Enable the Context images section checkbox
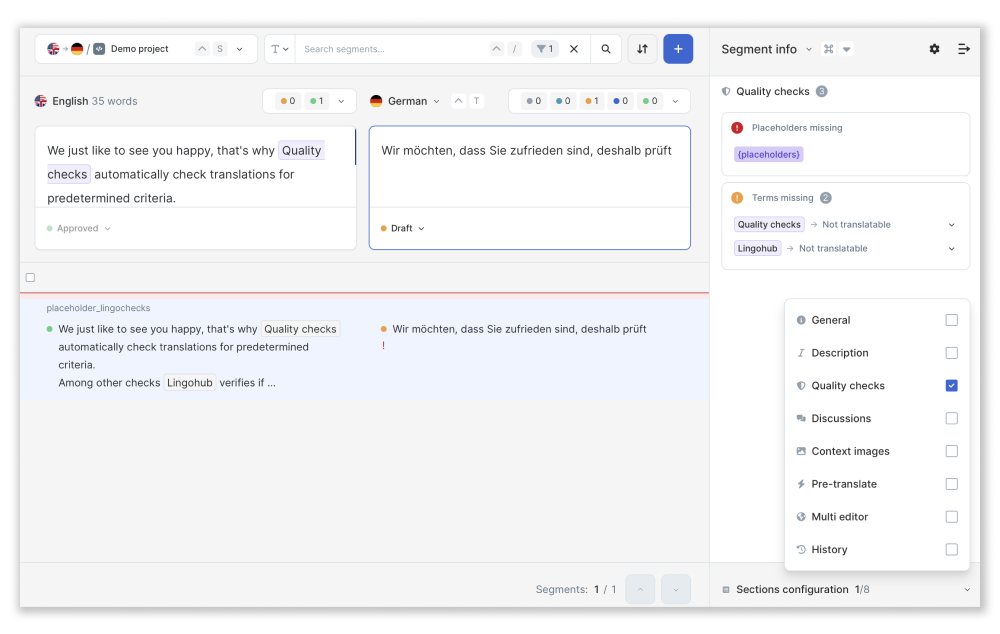 click(x=952, y=451)
